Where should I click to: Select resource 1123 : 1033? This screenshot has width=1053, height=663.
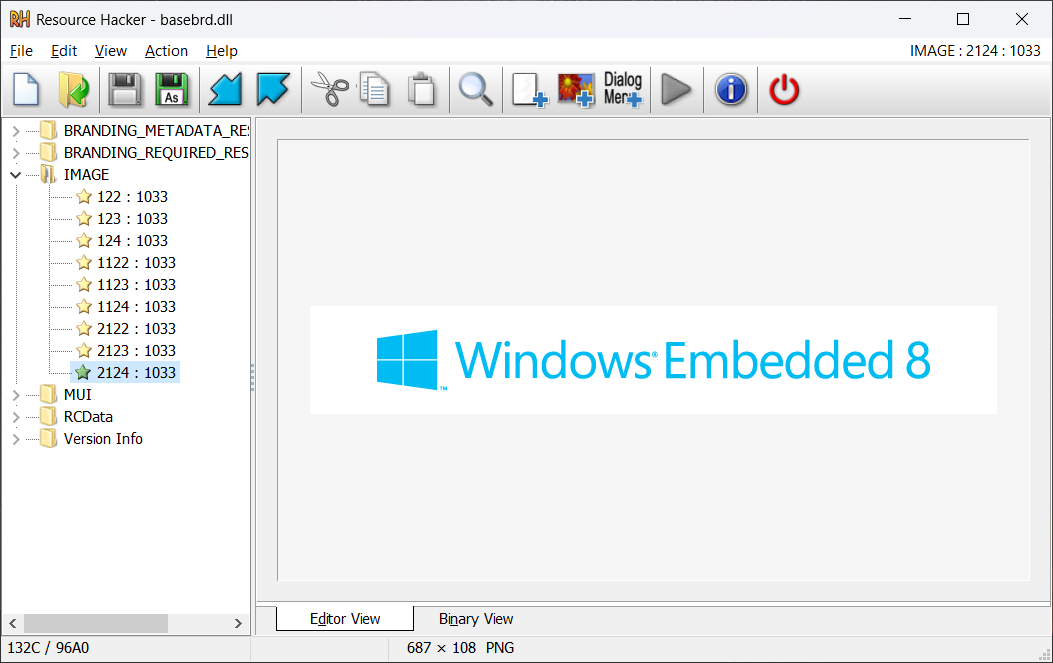[136, 285]
